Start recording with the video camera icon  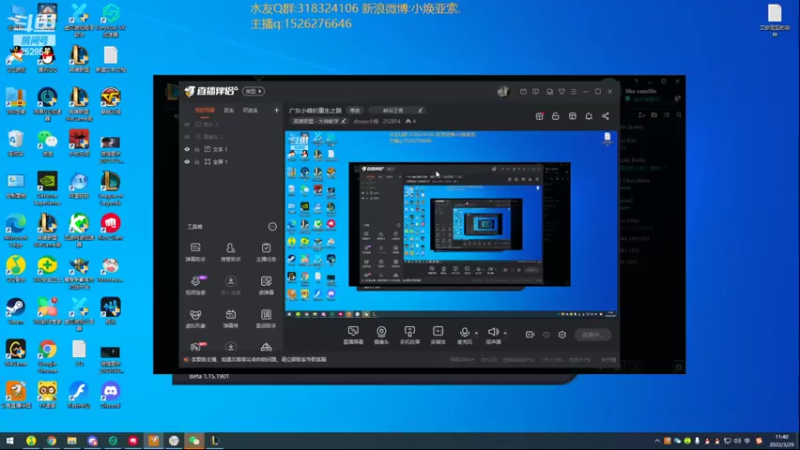click(x=530, y=335)
